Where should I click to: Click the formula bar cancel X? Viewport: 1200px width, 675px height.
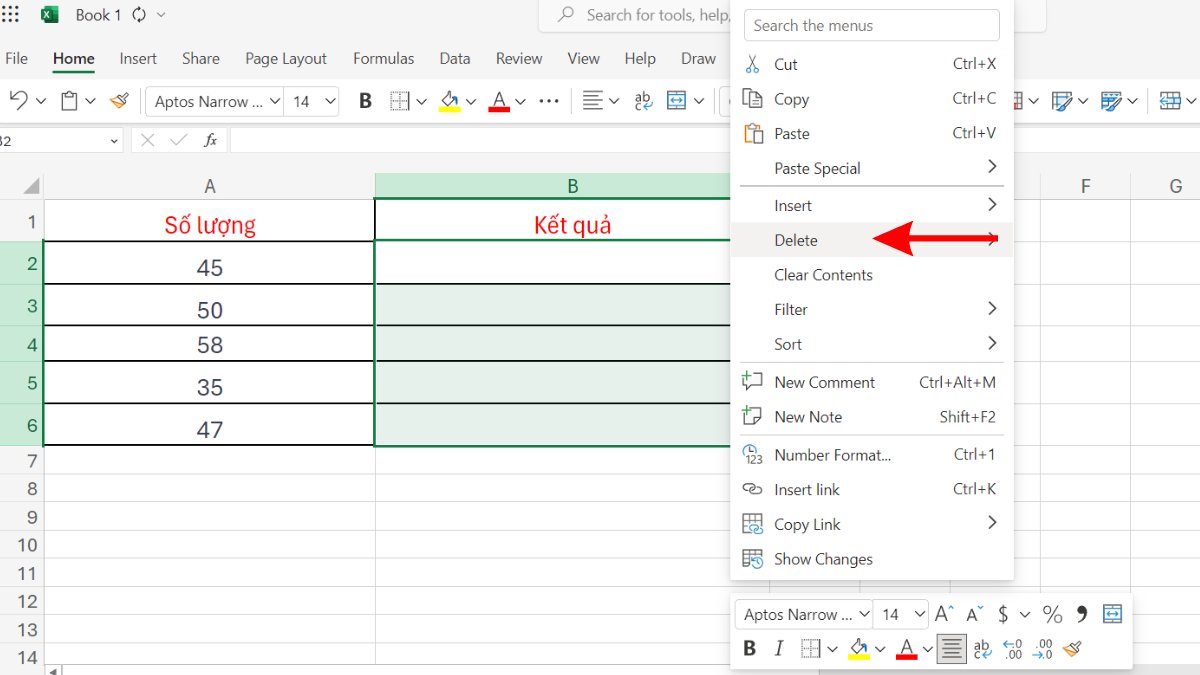(x=148, y=140)
